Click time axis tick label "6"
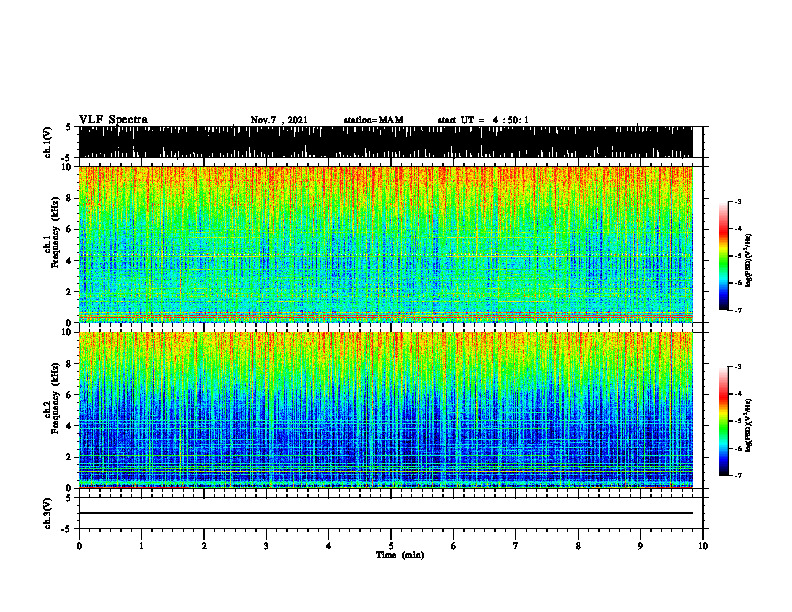This screenshot has width=792, height=612. (x=454, y=546)
